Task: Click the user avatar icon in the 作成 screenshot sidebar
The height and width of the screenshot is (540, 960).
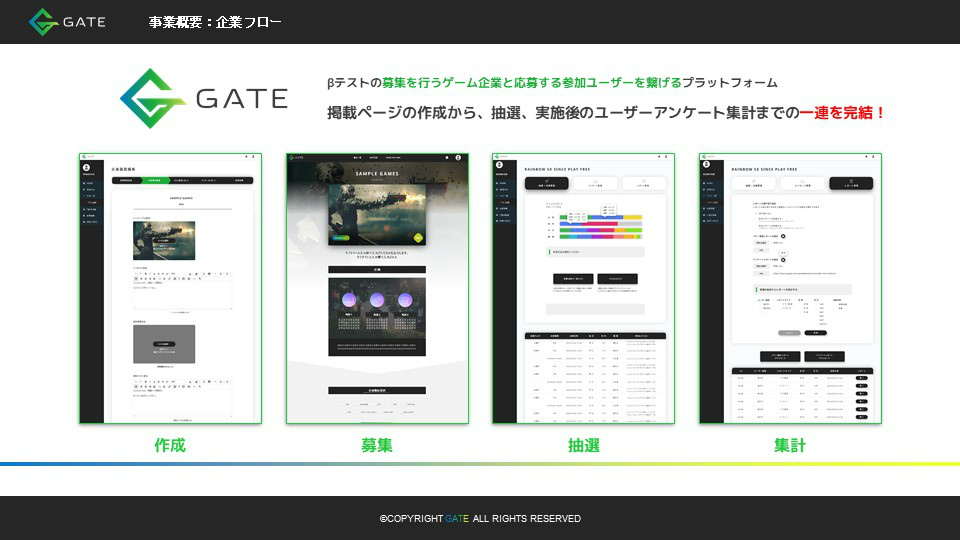Action: point(86,167)
